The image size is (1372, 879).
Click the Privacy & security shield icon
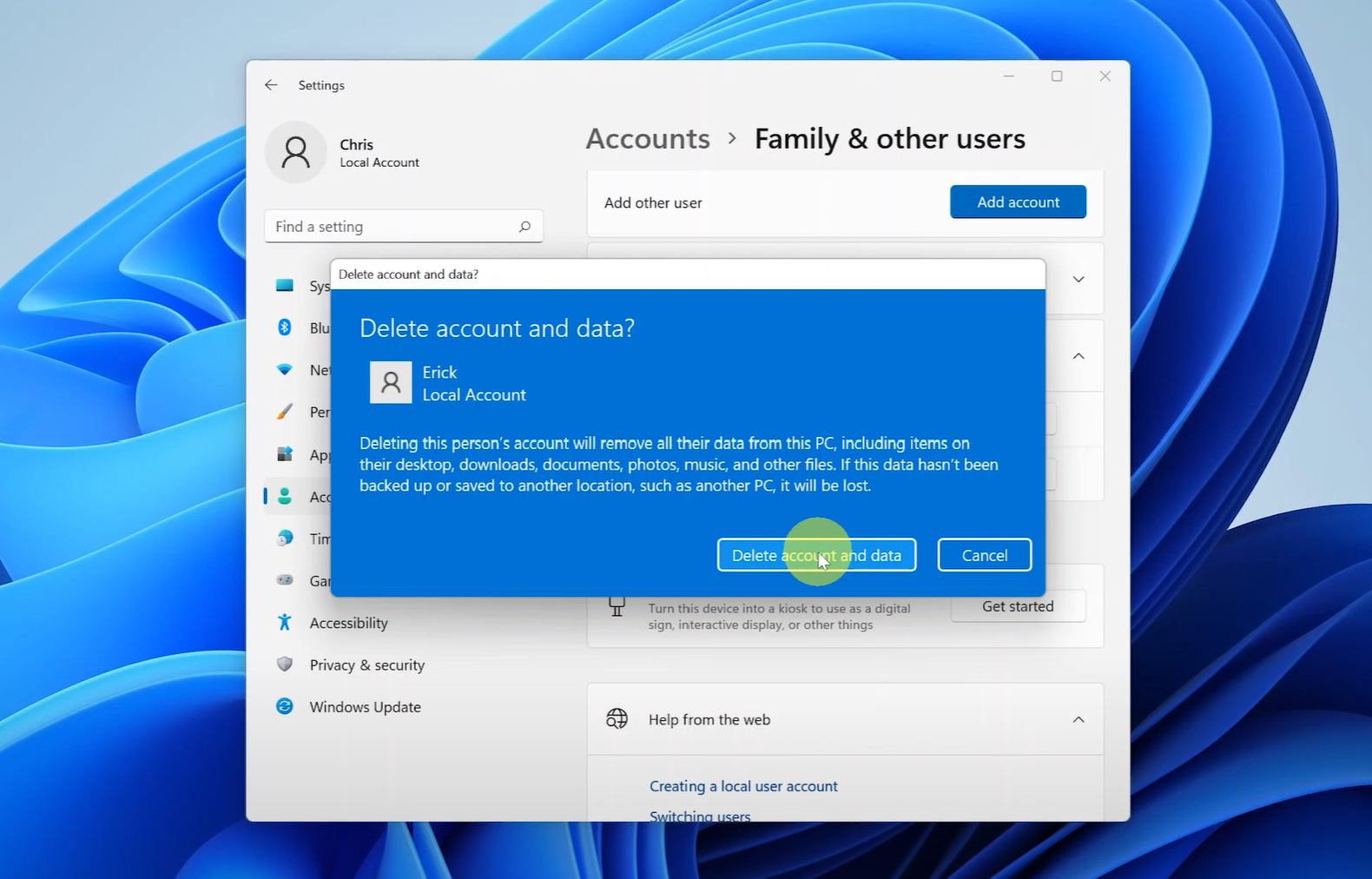(x=285, y=664)
